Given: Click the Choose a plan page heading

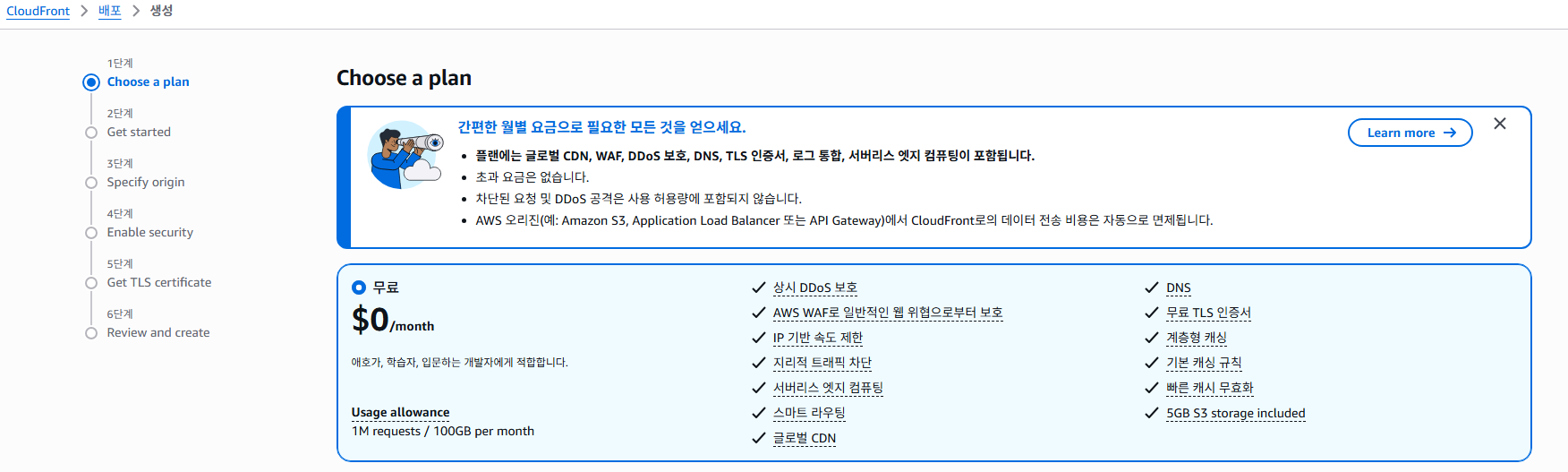Looking at the screenshot, I should point(404,78).
